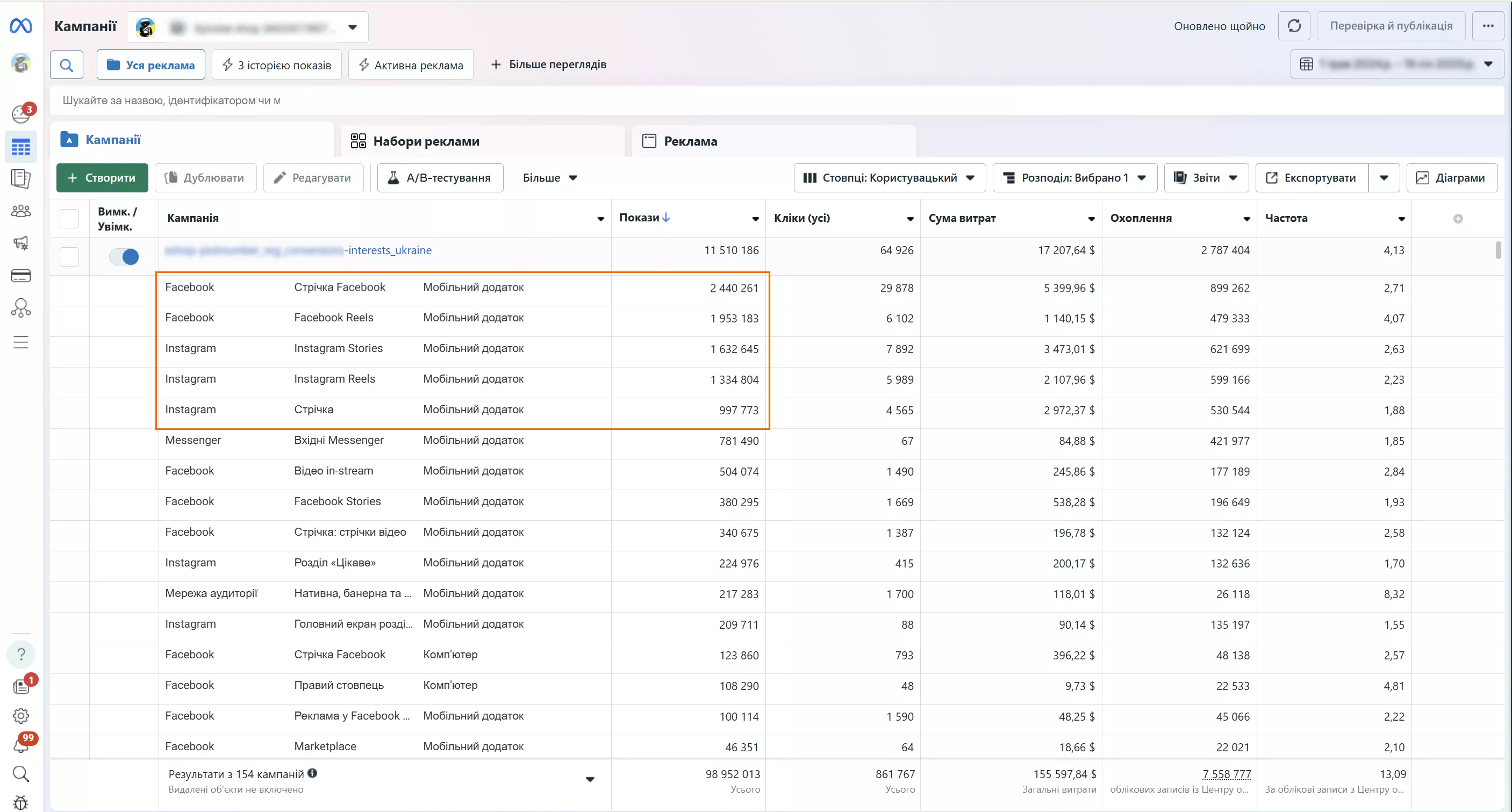Click the info icon next to results summary
This screenshot has height=812, width=1512.
click(x=312, y=773)
